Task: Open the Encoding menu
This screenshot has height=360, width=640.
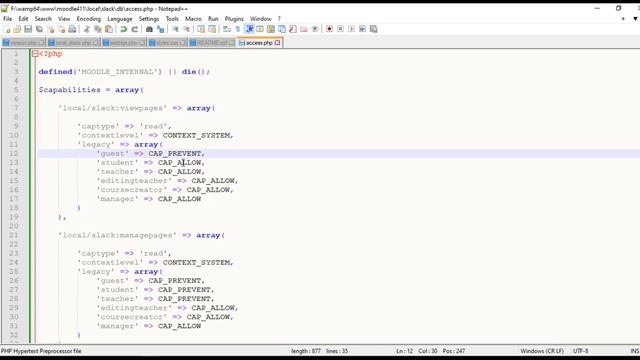Action: coord(89,19)
